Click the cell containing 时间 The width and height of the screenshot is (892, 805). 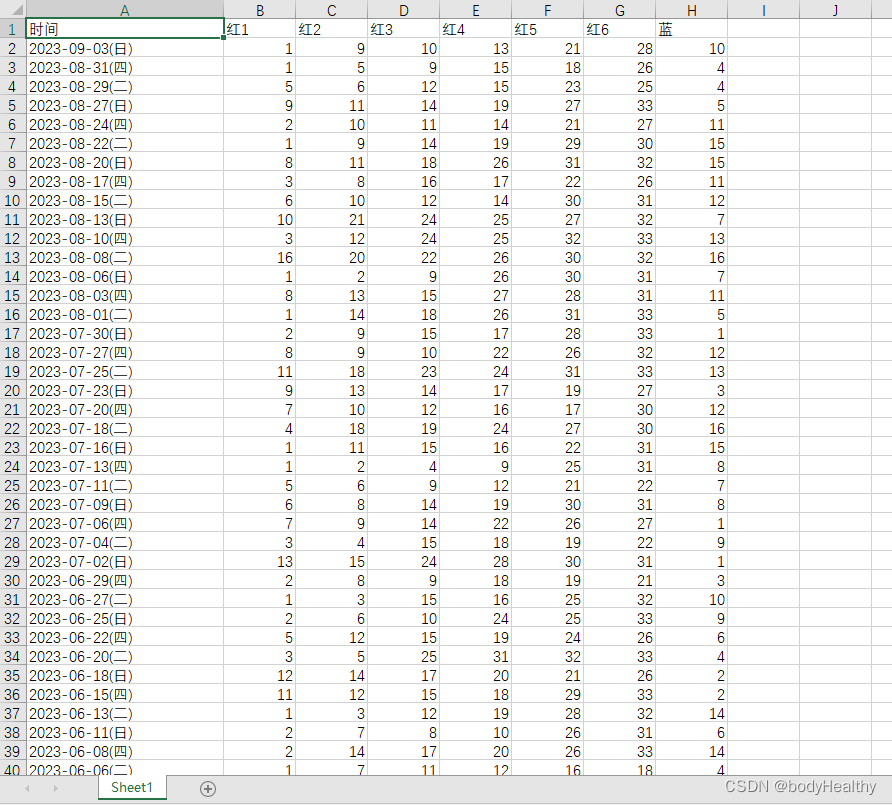[125, 29]
